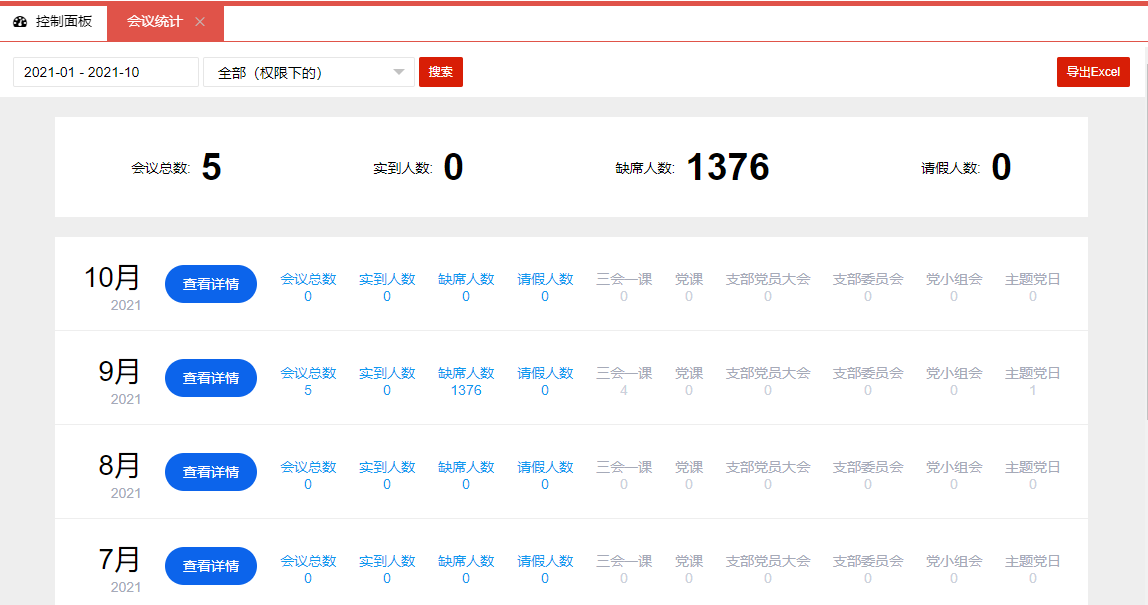Click 查看详情 for 8月
Viewport: 1148px width, 605px height.
(x=210, y=472)
